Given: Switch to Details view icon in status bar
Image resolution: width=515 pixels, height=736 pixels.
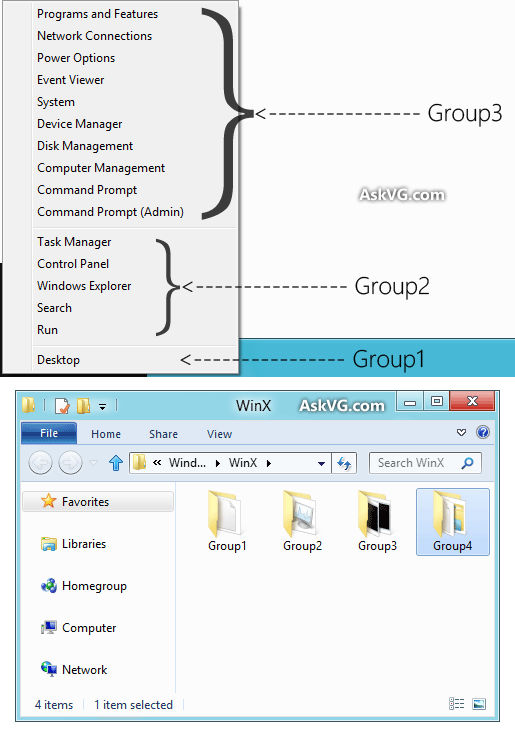Looking at the screenshot, I should [456, 704].
